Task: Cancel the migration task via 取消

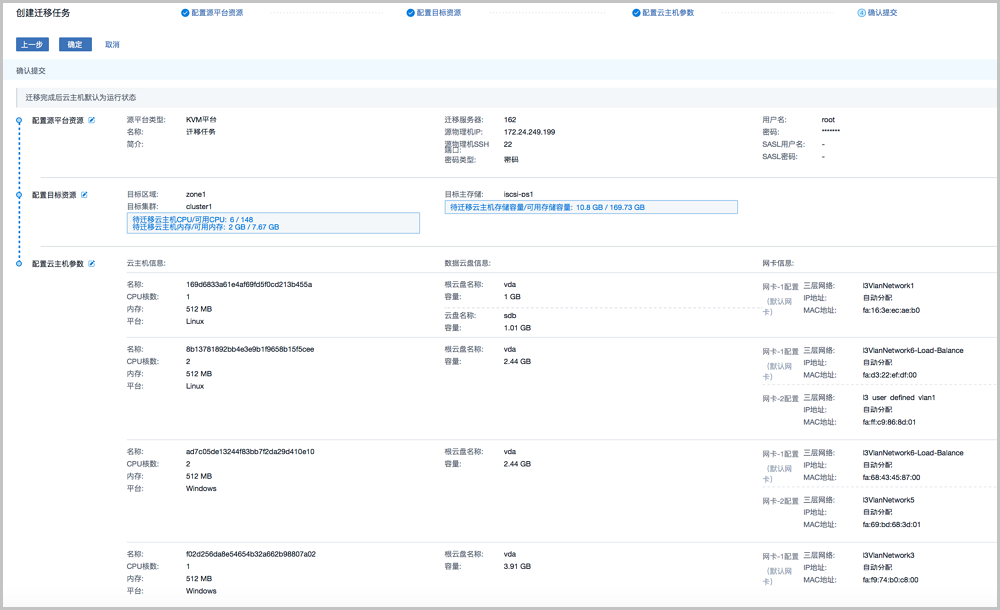Action: pyautogui.click(x=112, y=45)
